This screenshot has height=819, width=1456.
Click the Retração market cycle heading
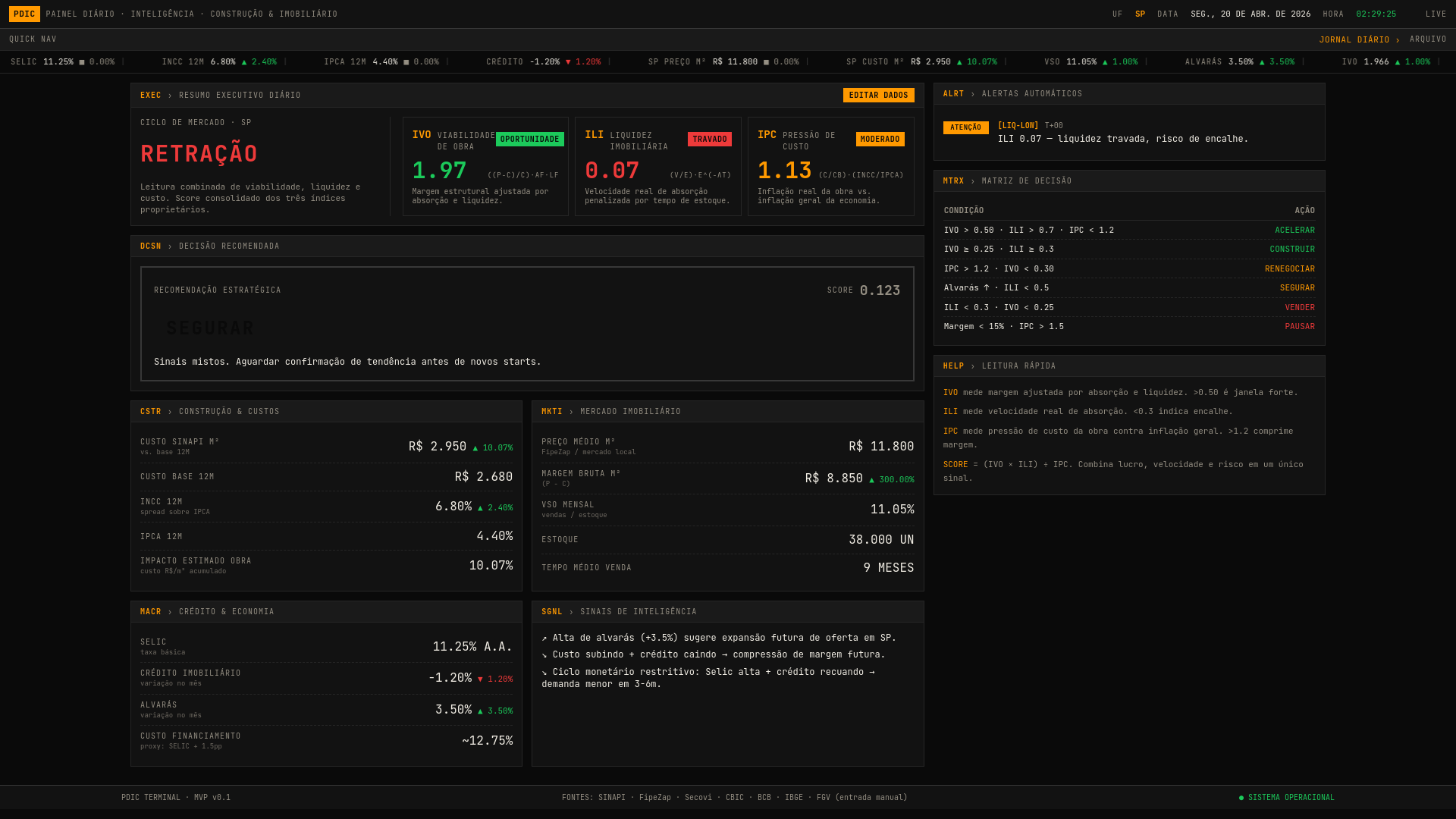coord(199,154)
